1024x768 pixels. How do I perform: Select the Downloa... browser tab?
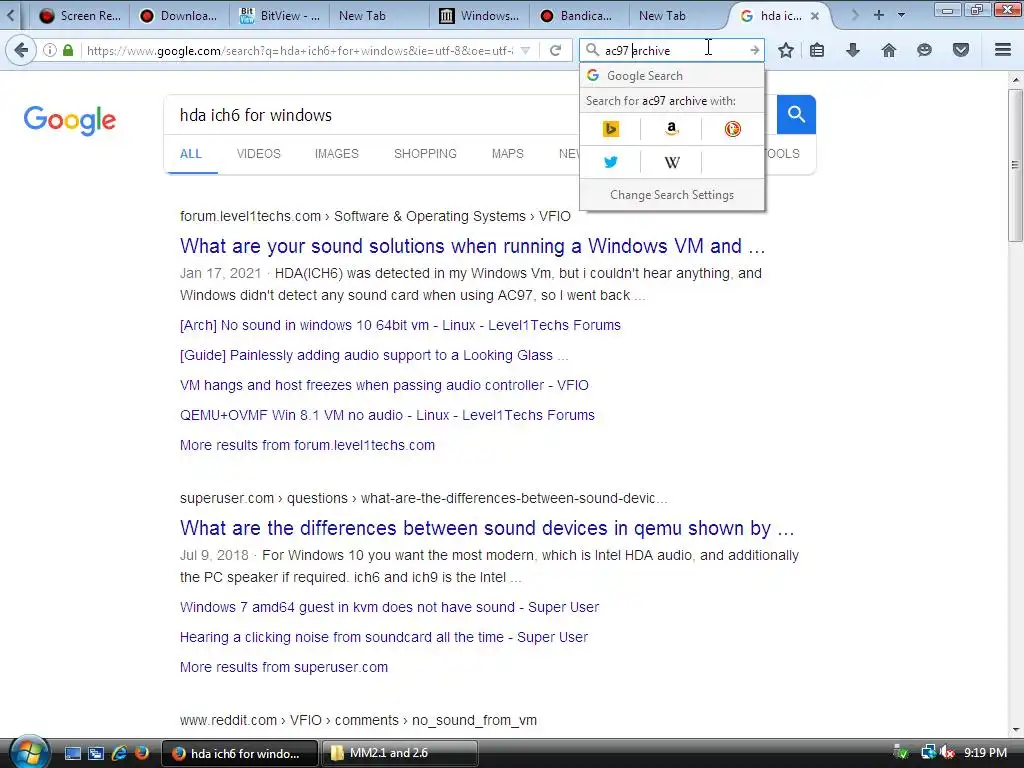click(x=179, y=16)
